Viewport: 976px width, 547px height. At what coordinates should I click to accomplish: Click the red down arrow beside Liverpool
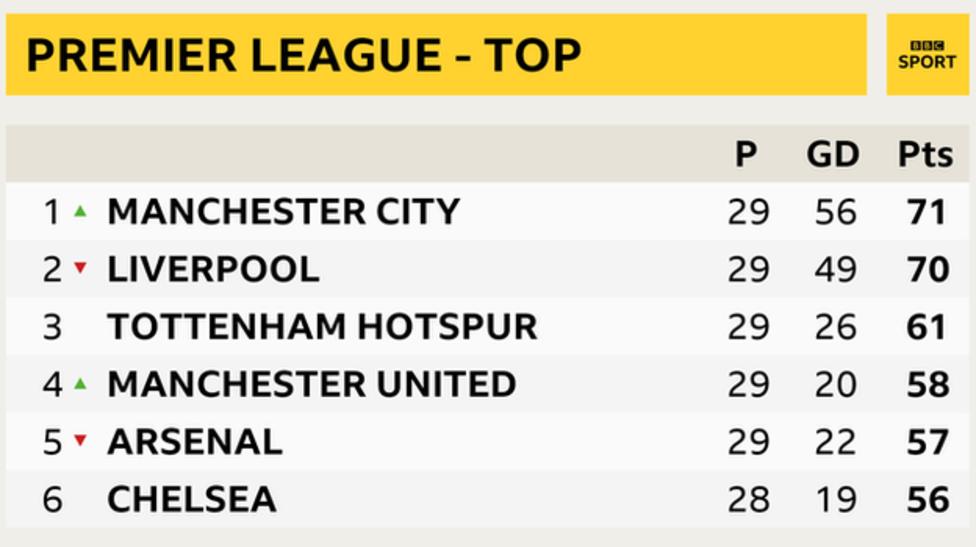tap(81, 269)
